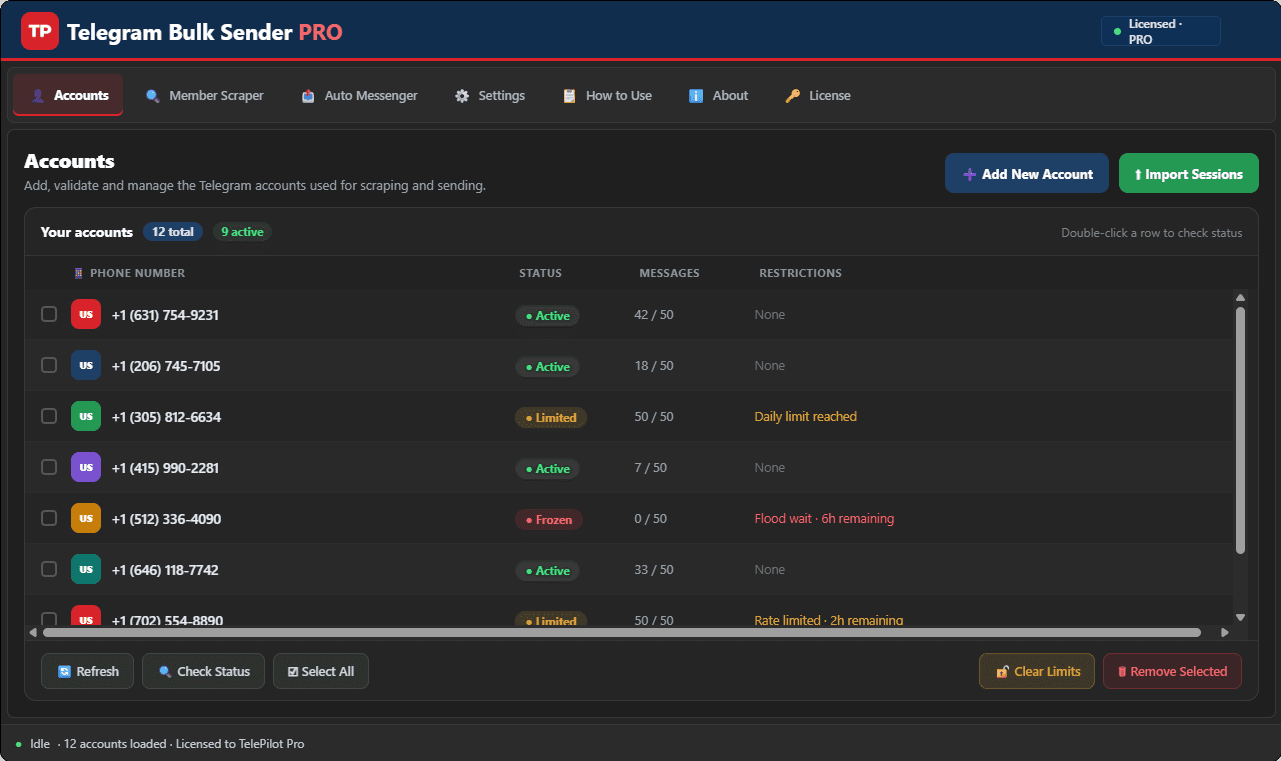This screenshot has height=761, width=1281.
Task: Click phone number +1 (415) 990-2281
Action: pyautogui.click(x=165, y=468)
